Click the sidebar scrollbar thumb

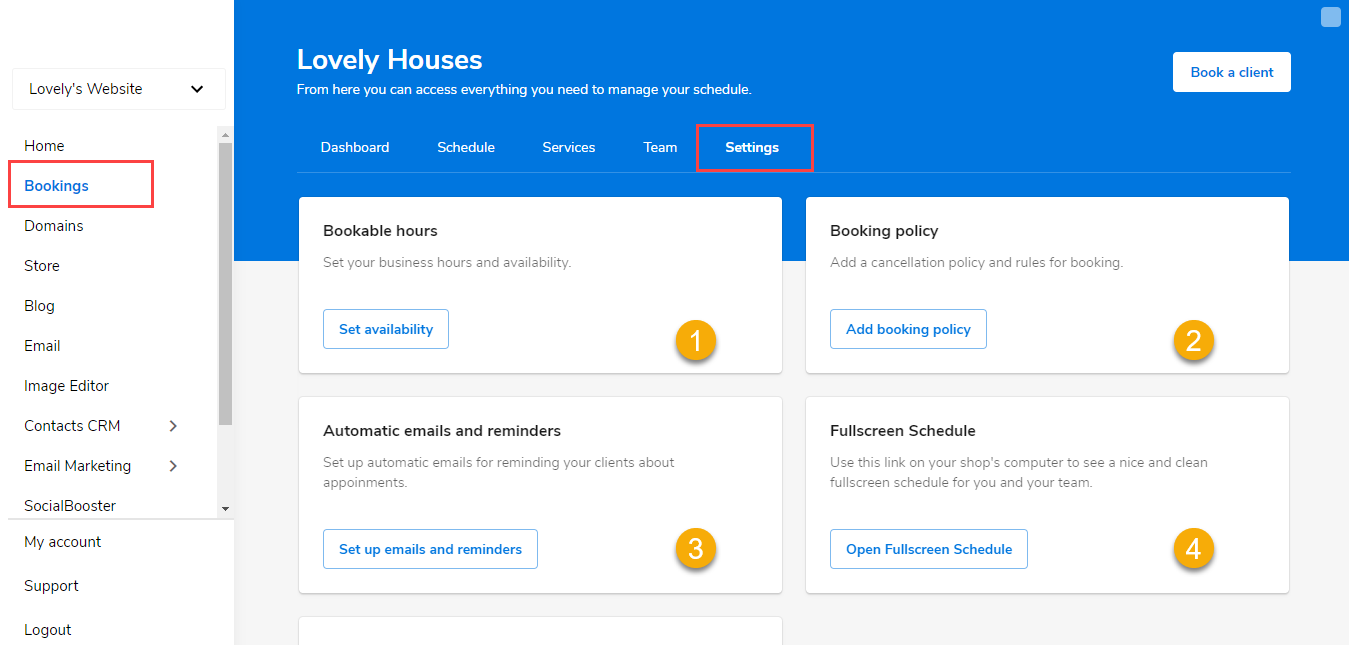point(225,283)
